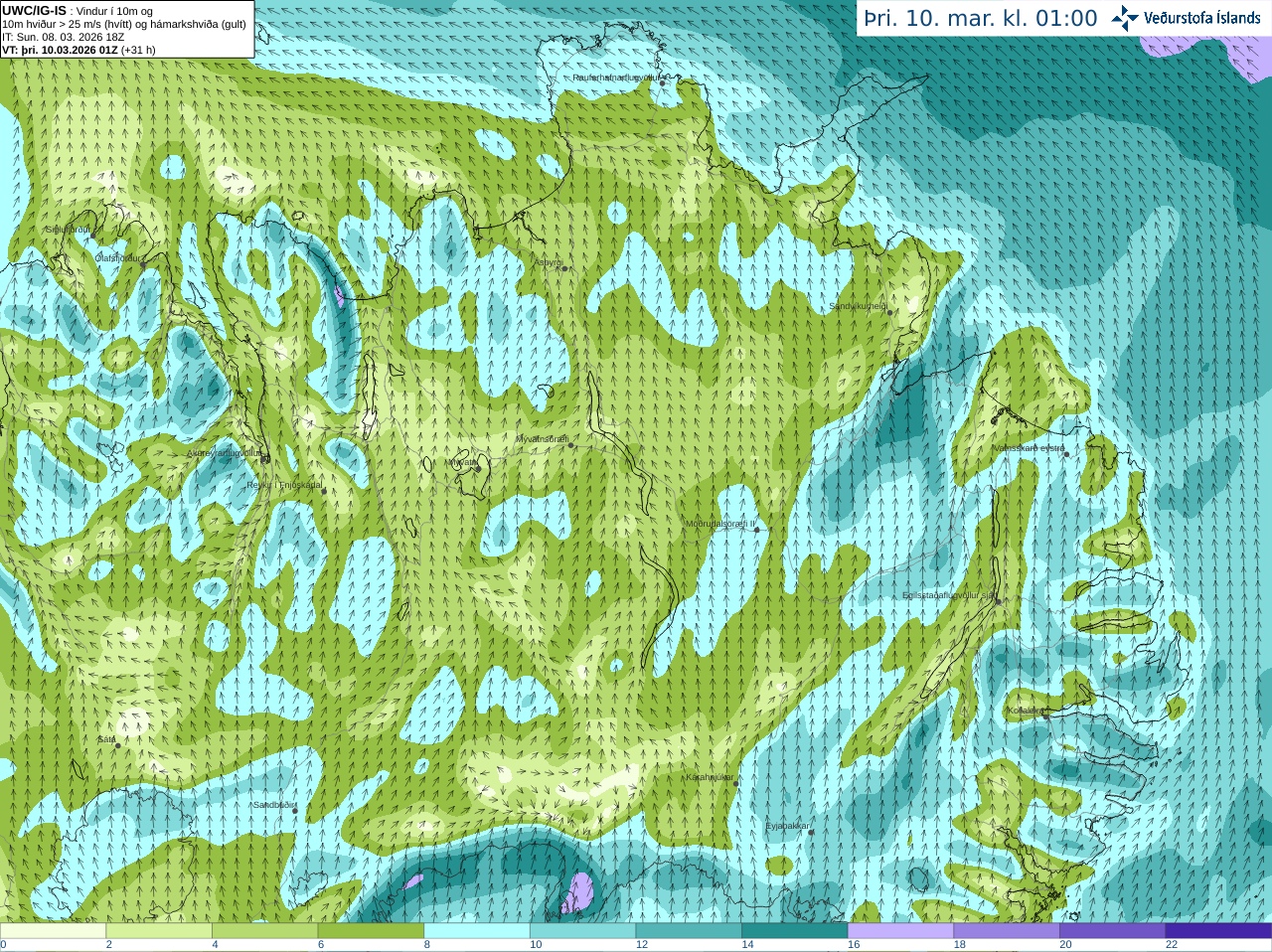Select the Egilsstaðaflugvöllur station label

[949, 595]
